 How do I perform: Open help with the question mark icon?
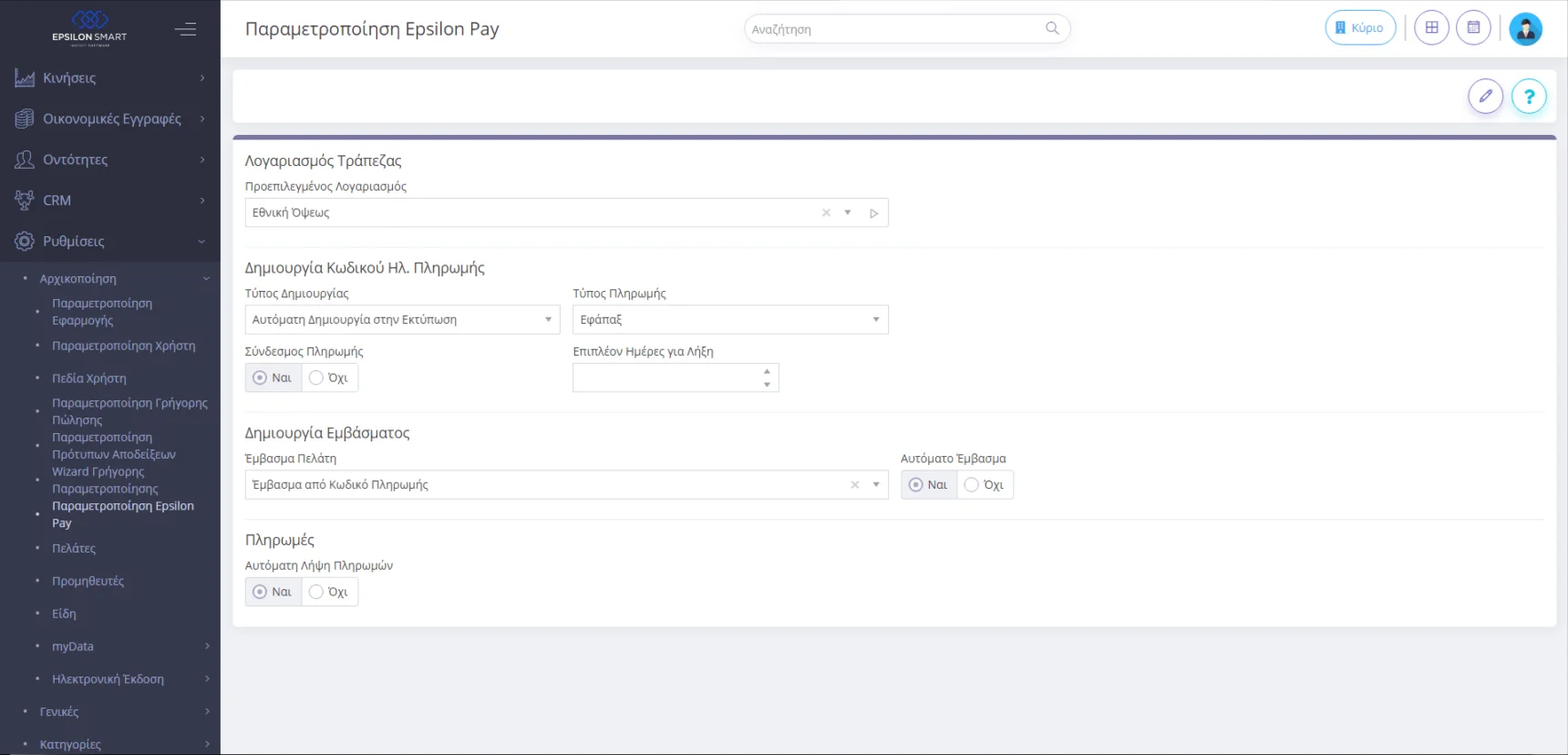coord(1529,96)
